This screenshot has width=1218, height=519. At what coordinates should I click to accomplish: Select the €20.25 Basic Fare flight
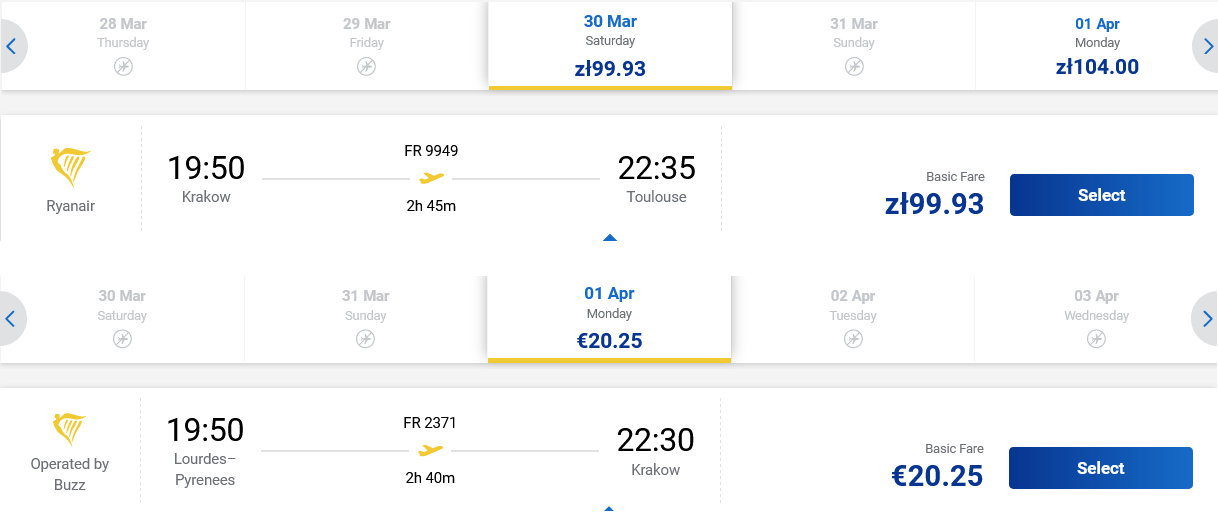click(1101, 468)
